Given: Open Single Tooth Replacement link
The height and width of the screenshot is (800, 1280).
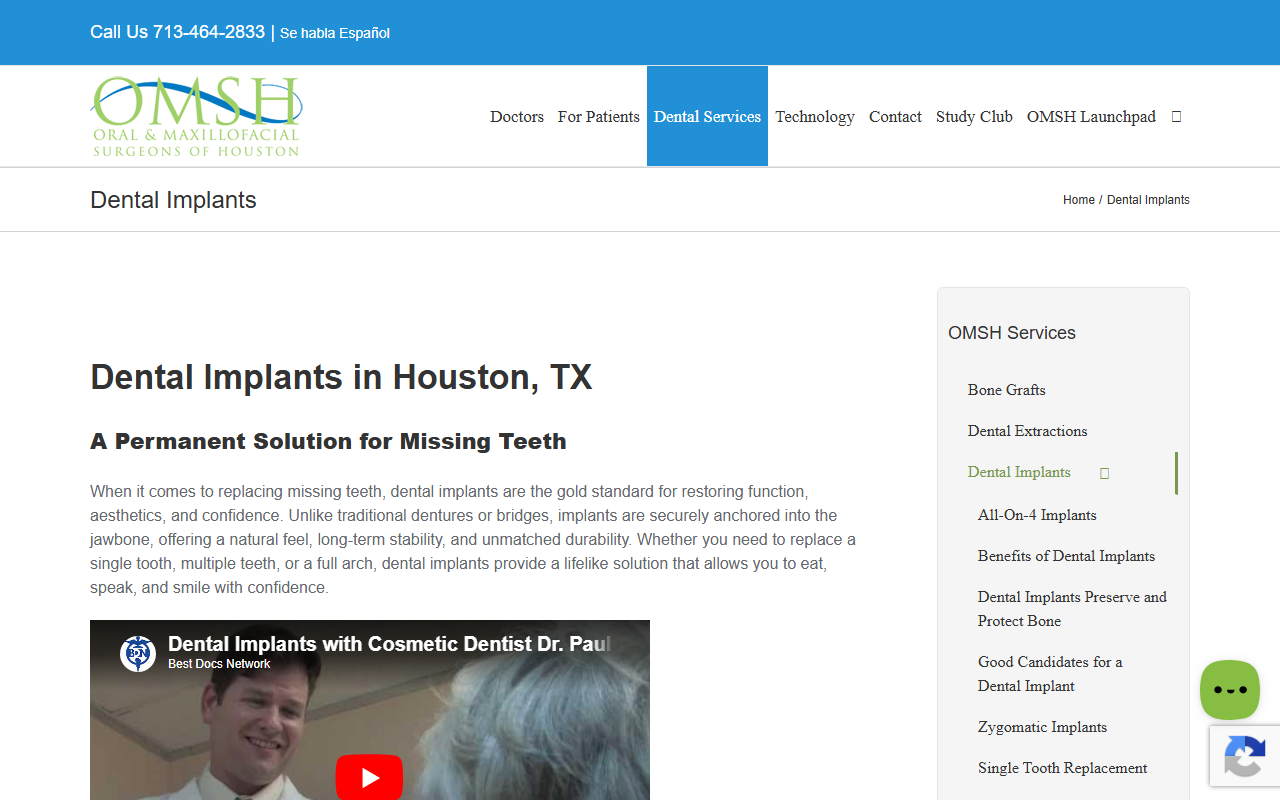Looking at the screenshot, I should point(1062,768).
